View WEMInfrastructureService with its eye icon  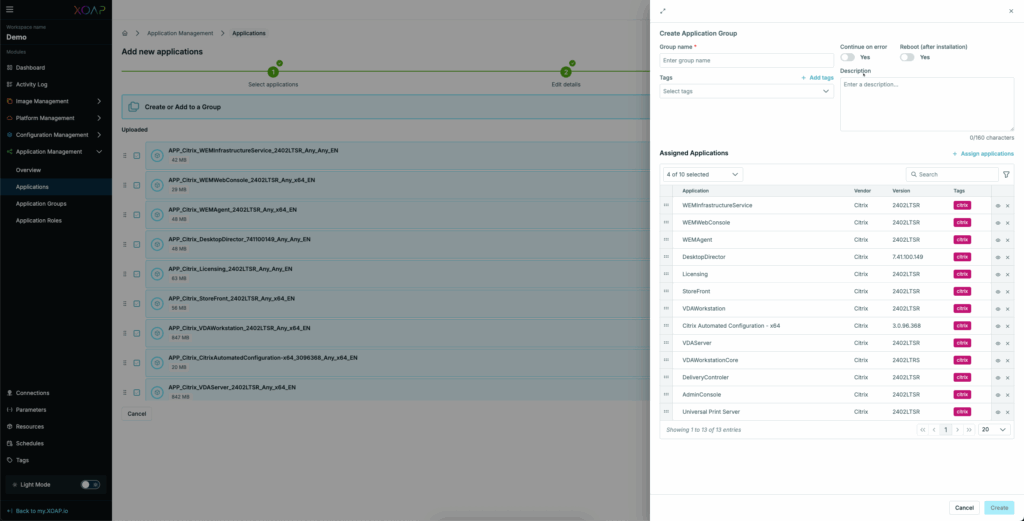pos(998,206)
